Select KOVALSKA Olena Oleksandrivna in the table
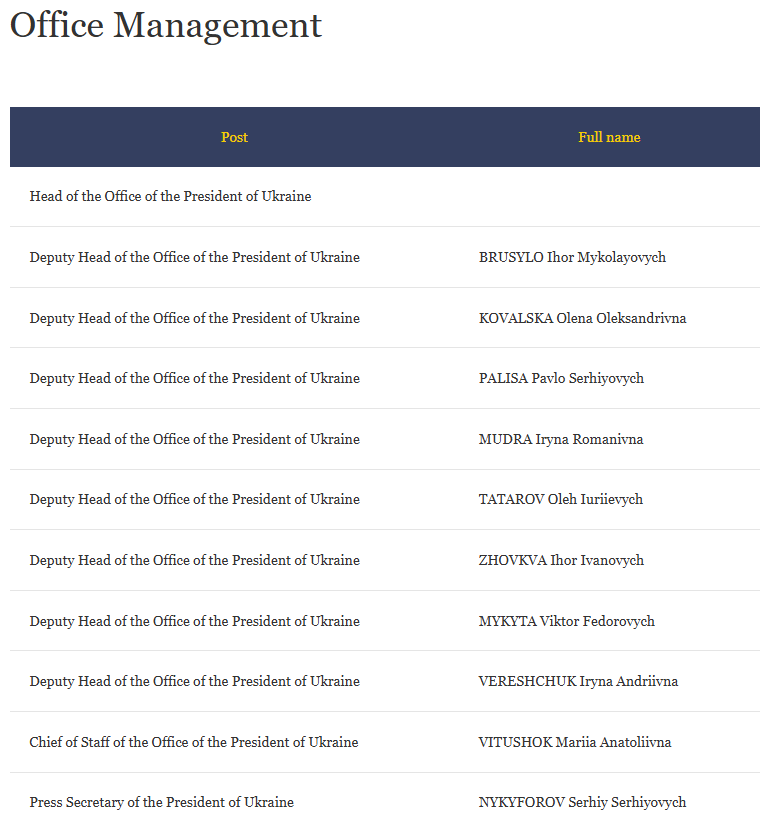The image size is (779, 840). coord(582,319)
